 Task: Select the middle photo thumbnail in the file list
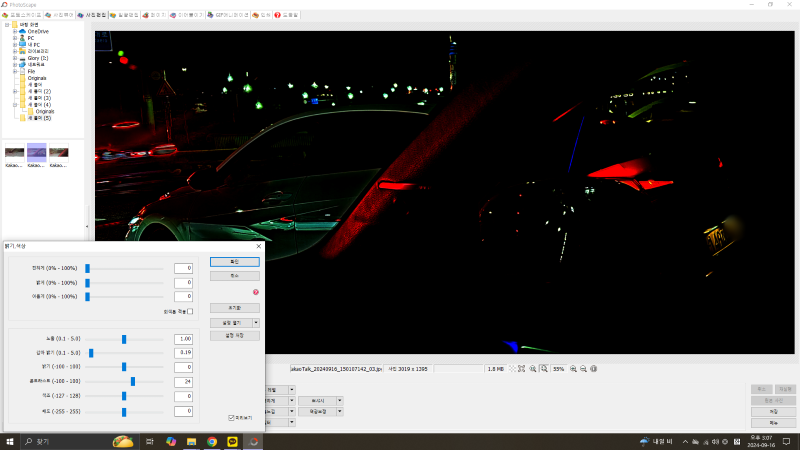38,152
